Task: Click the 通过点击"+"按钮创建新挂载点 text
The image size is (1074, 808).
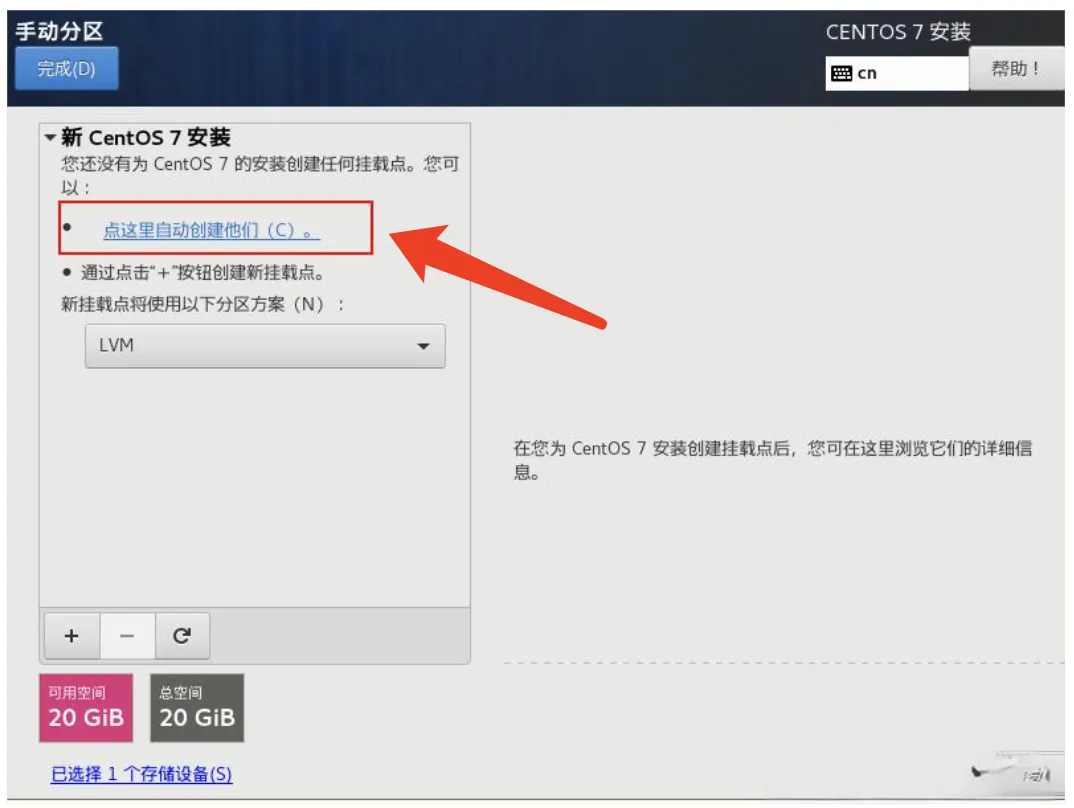Action: [203, 273]
